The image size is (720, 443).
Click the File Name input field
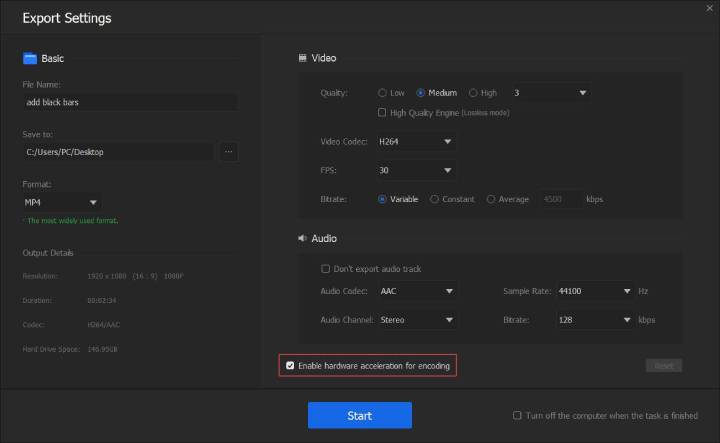click(130, 103)
